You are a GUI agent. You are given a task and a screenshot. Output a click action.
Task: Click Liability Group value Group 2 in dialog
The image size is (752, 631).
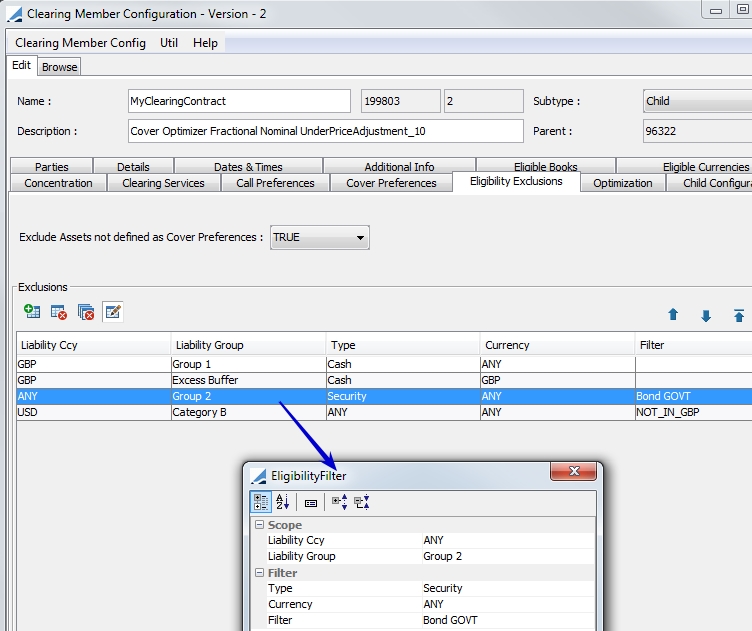pos(508,556)
